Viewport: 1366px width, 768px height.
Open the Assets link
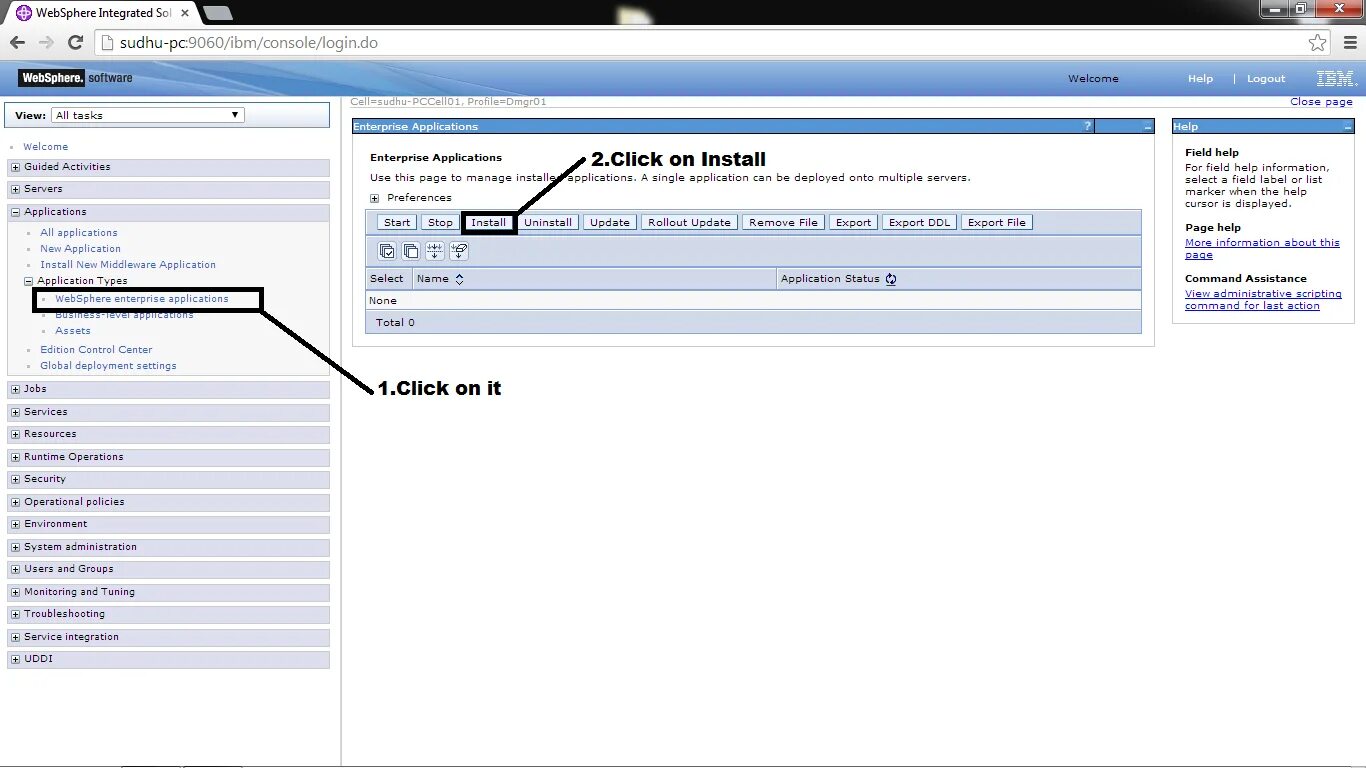pos(73,331)
